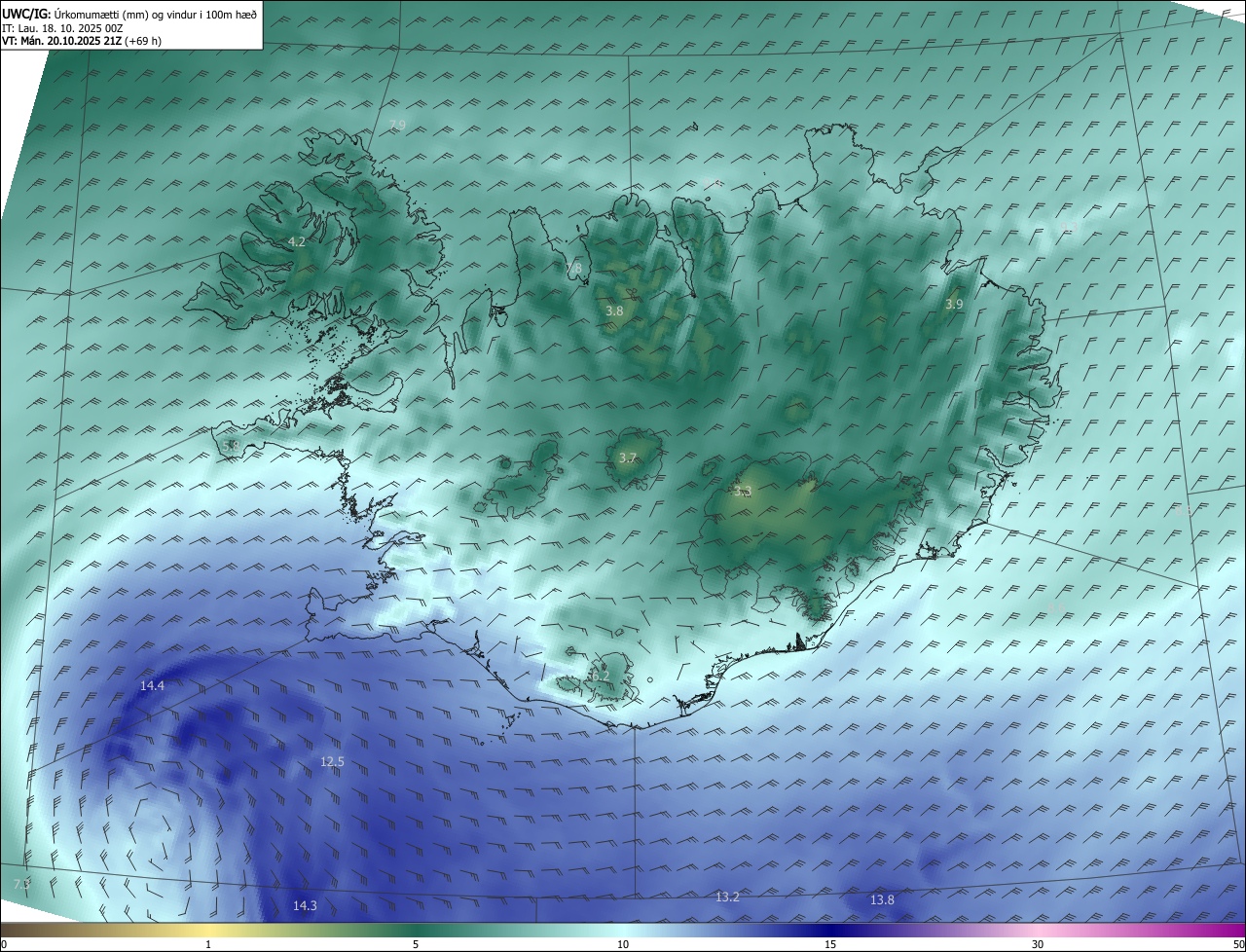Screen dimensions: 1246x952
Task: Click the 10 tick on the color scale
Action: [x=623, y=944]
